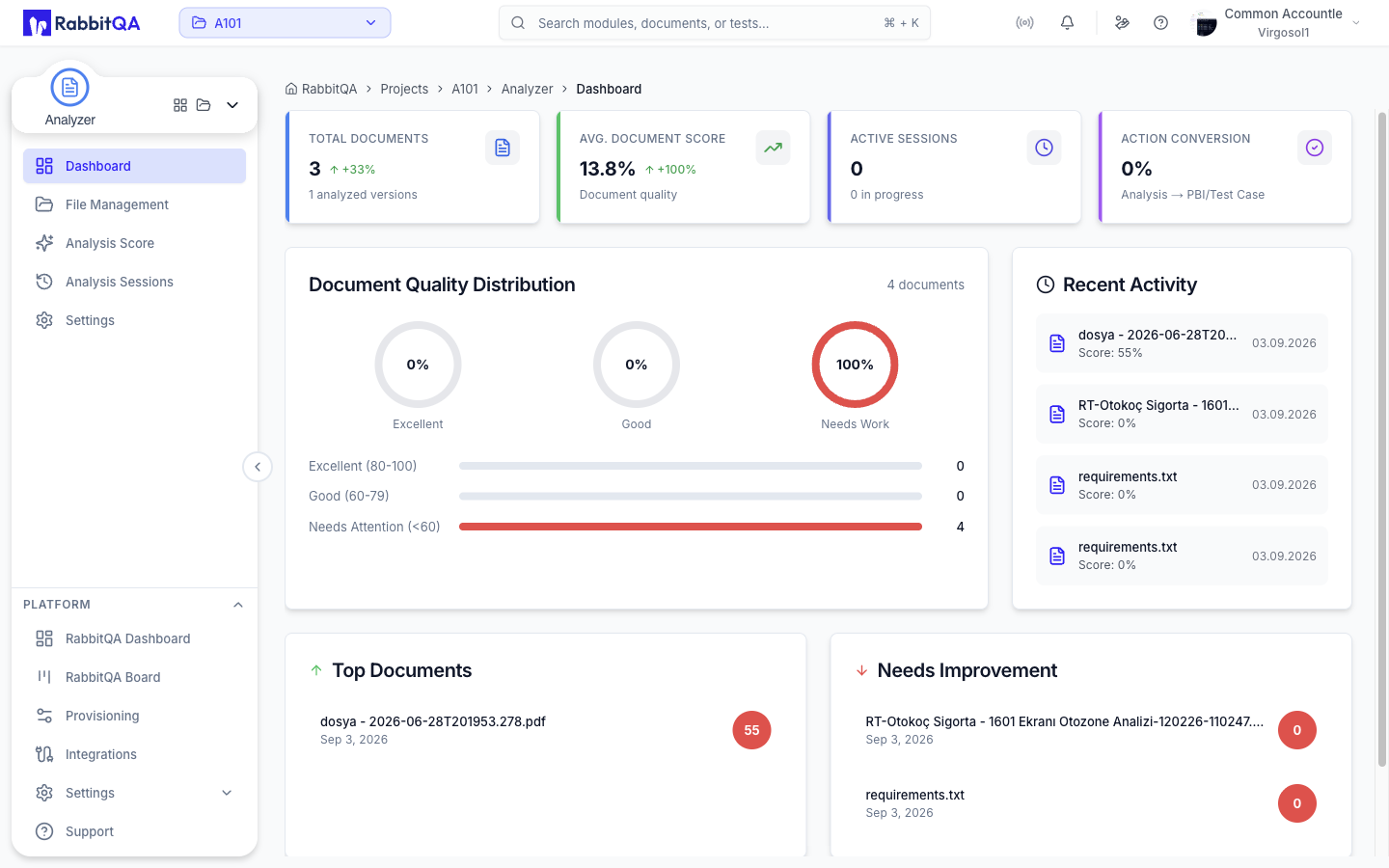The image size is (1389, 868).
Task: Click the Good (60-79) progress bar
Action: coord(691,496)
